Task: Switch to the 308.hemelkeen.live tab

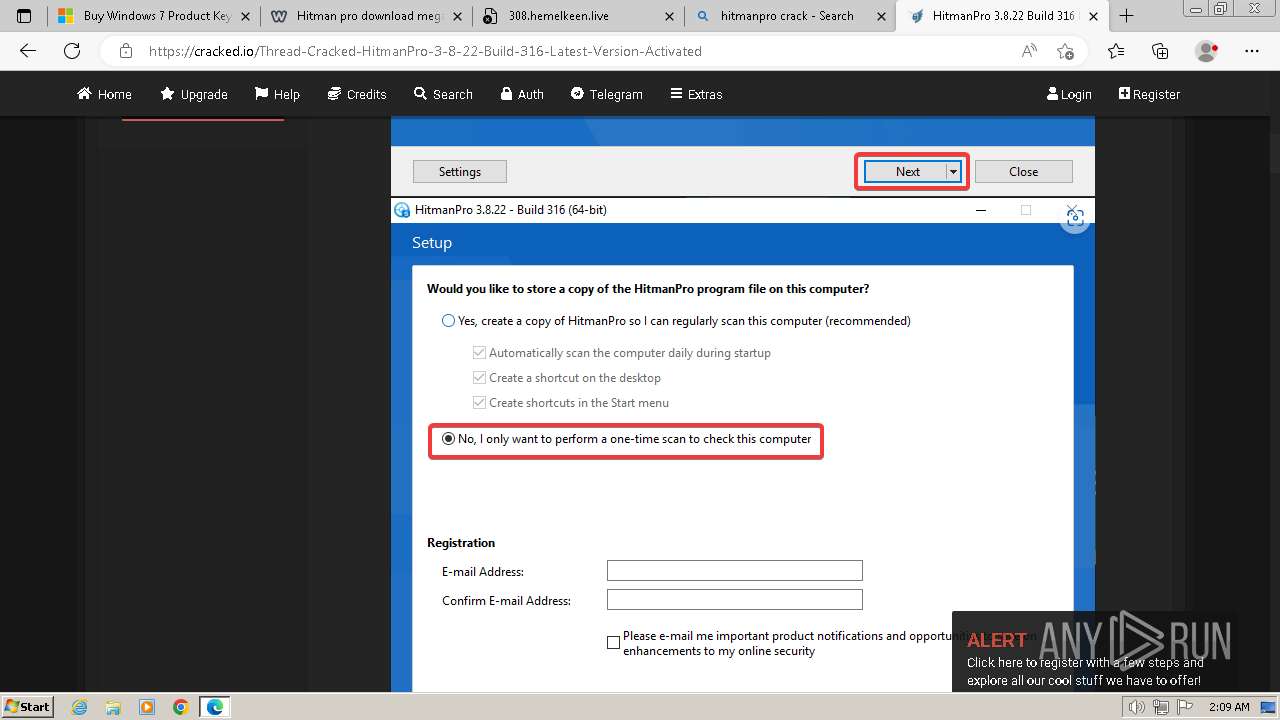Action: 578,16
